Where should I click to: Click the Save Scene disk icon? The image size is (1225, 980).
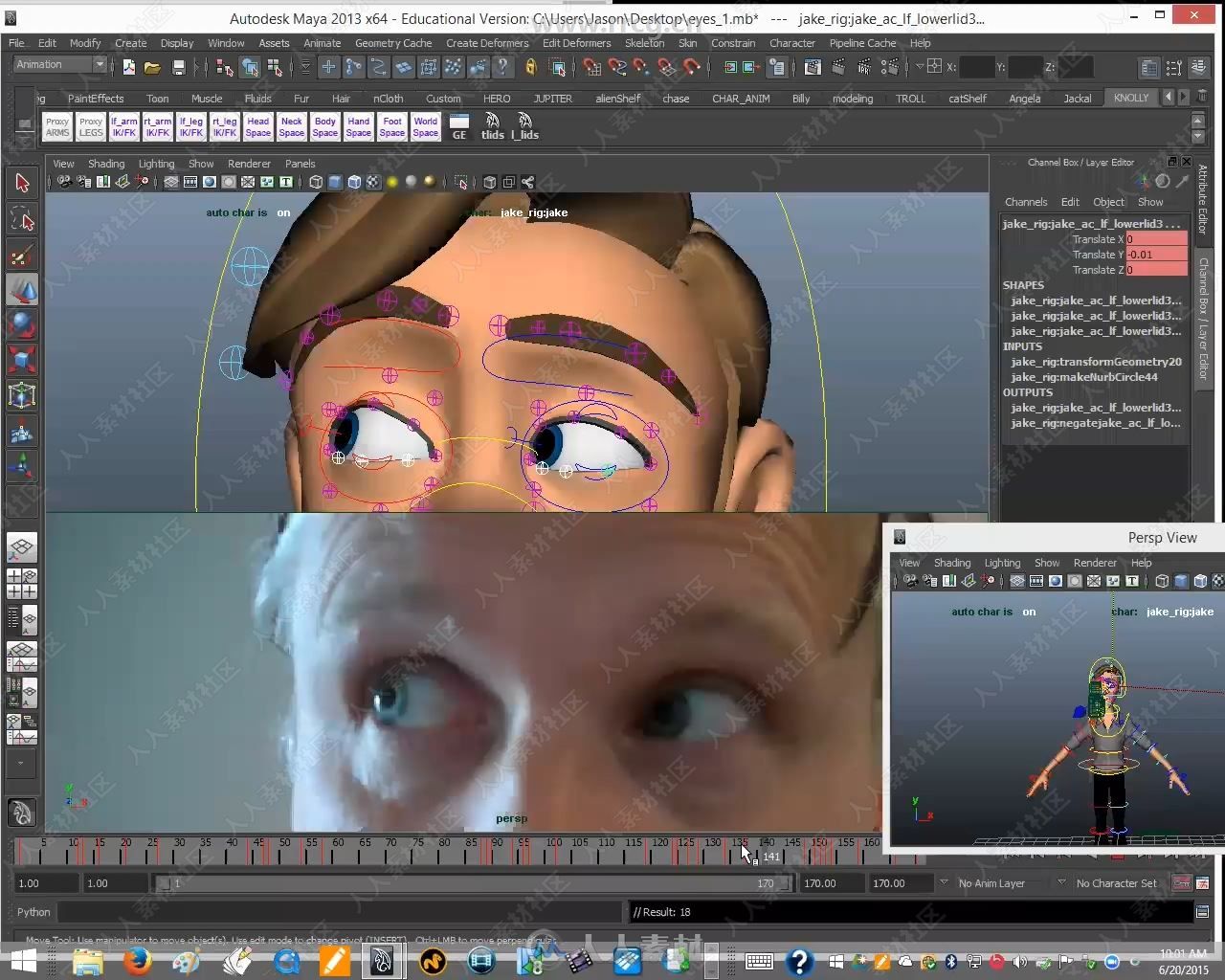pos(178,67)
